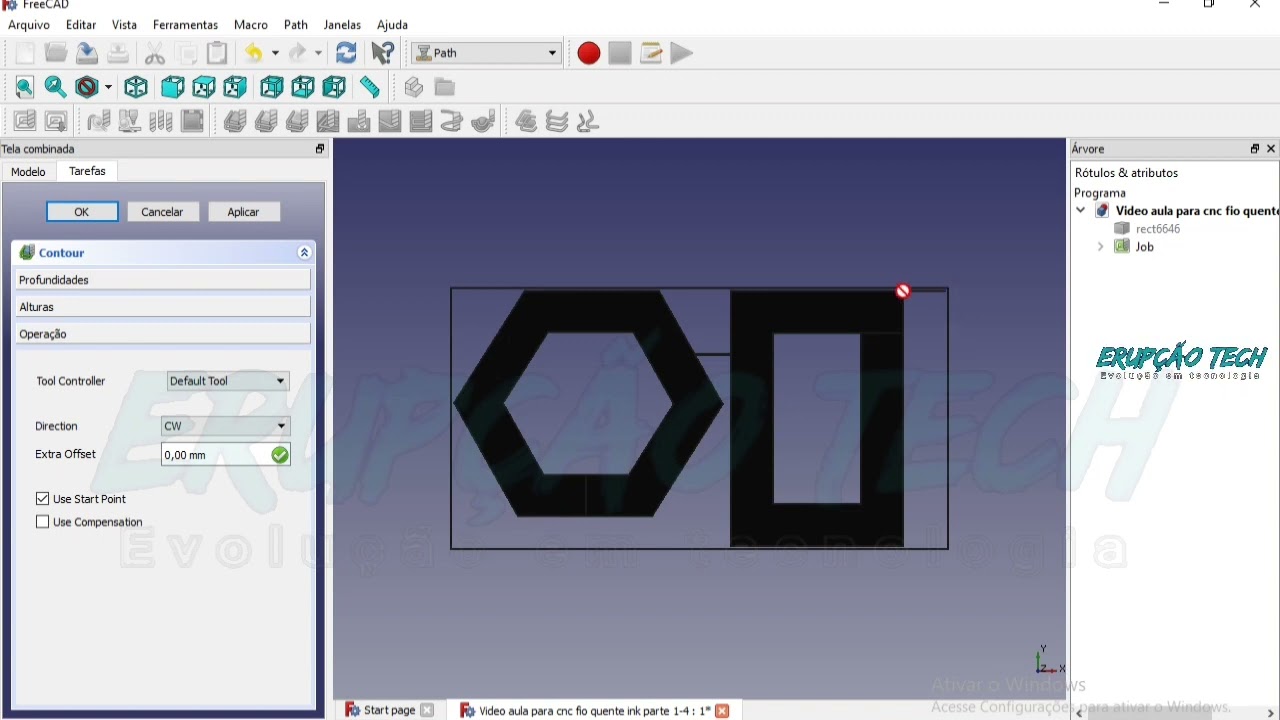Screen dimensions: 1280x720
Task: Collapse the document tree root node
Action: click(1081, 211)
